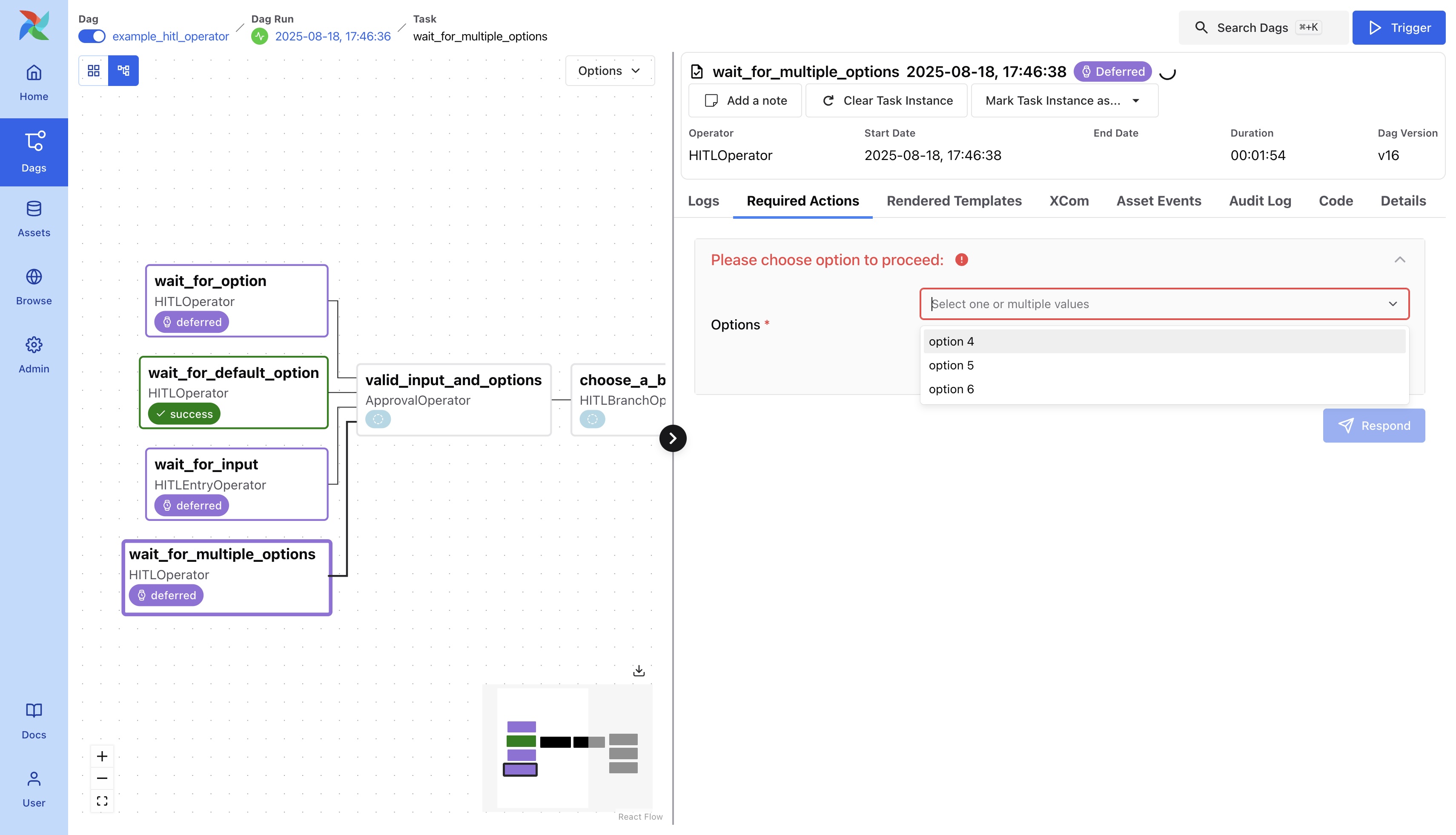Click Clear Task Instance
Viewport: 1456px width, 835px height.
[x=886, y=100]
